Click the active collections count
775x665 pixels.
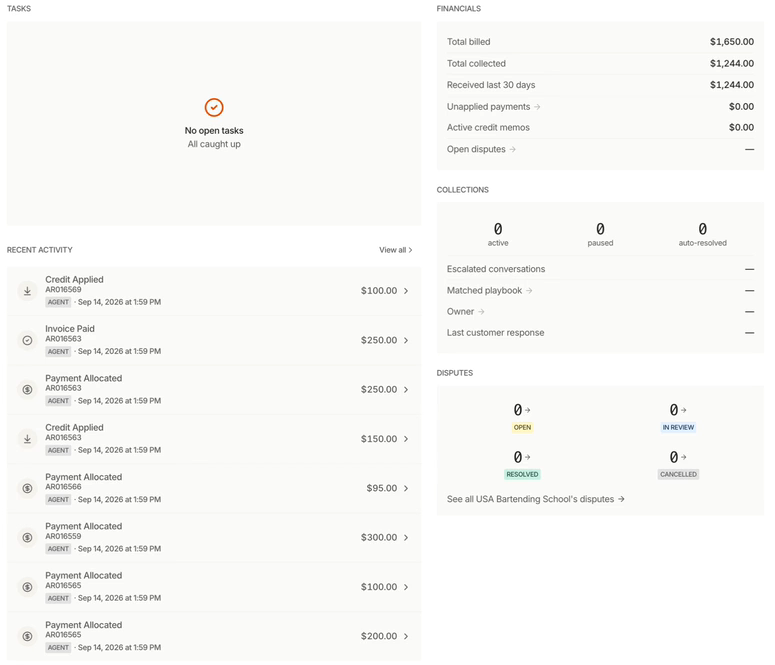click(x=498, y=229)
